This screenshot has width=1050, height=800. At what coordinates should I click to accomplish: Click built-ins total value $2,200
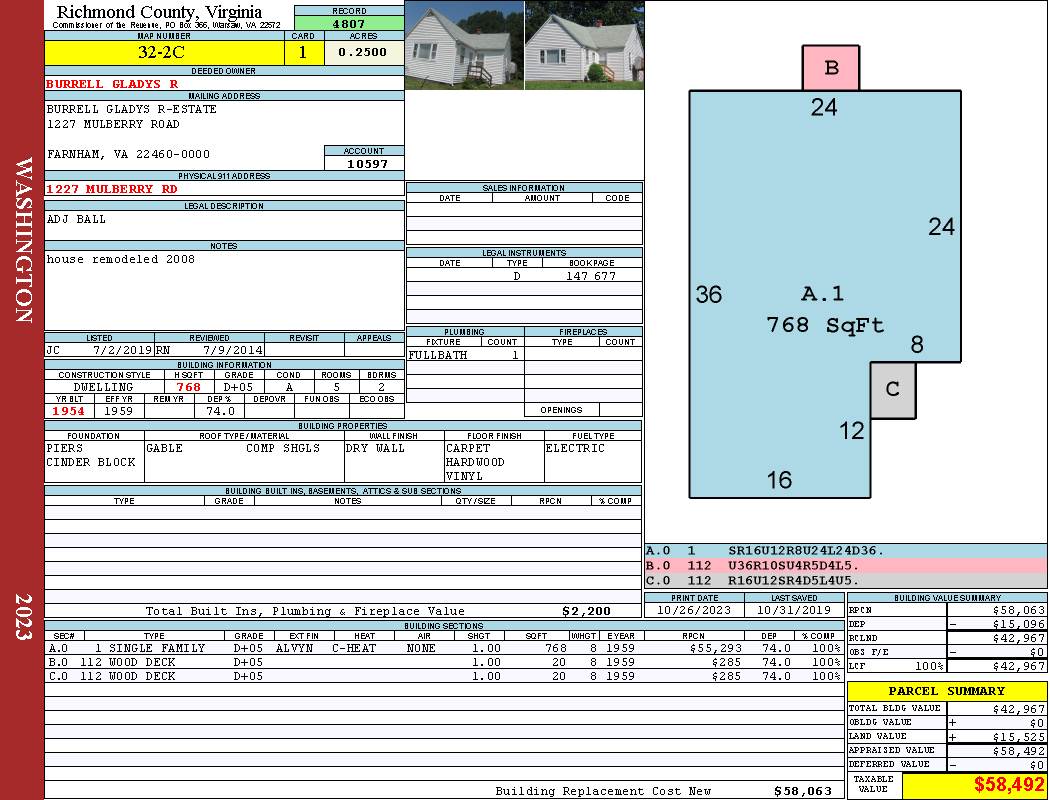587,611
